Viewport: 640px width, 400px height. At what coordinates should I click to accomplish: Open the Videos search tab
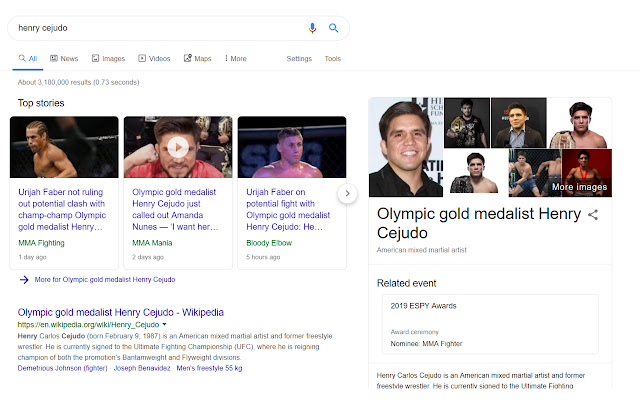tap(154, 59)
